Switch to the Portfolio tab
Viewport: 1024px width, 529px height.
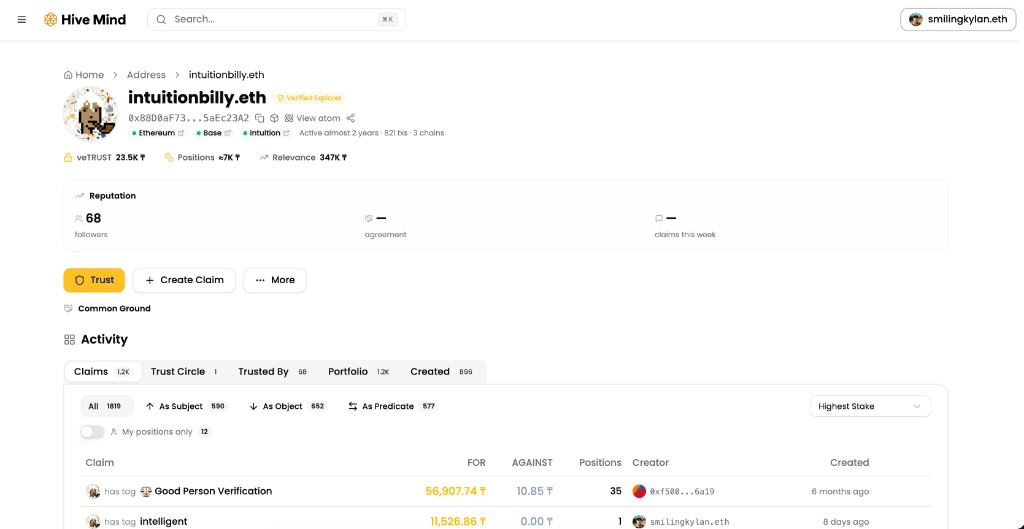tap(359, 372)
